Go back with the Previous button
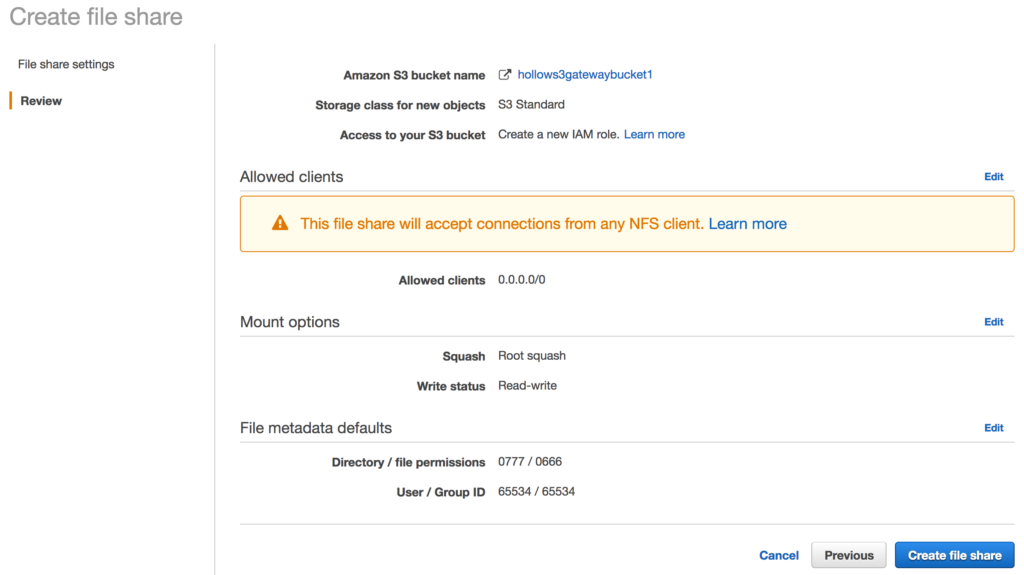 point(848,555)
